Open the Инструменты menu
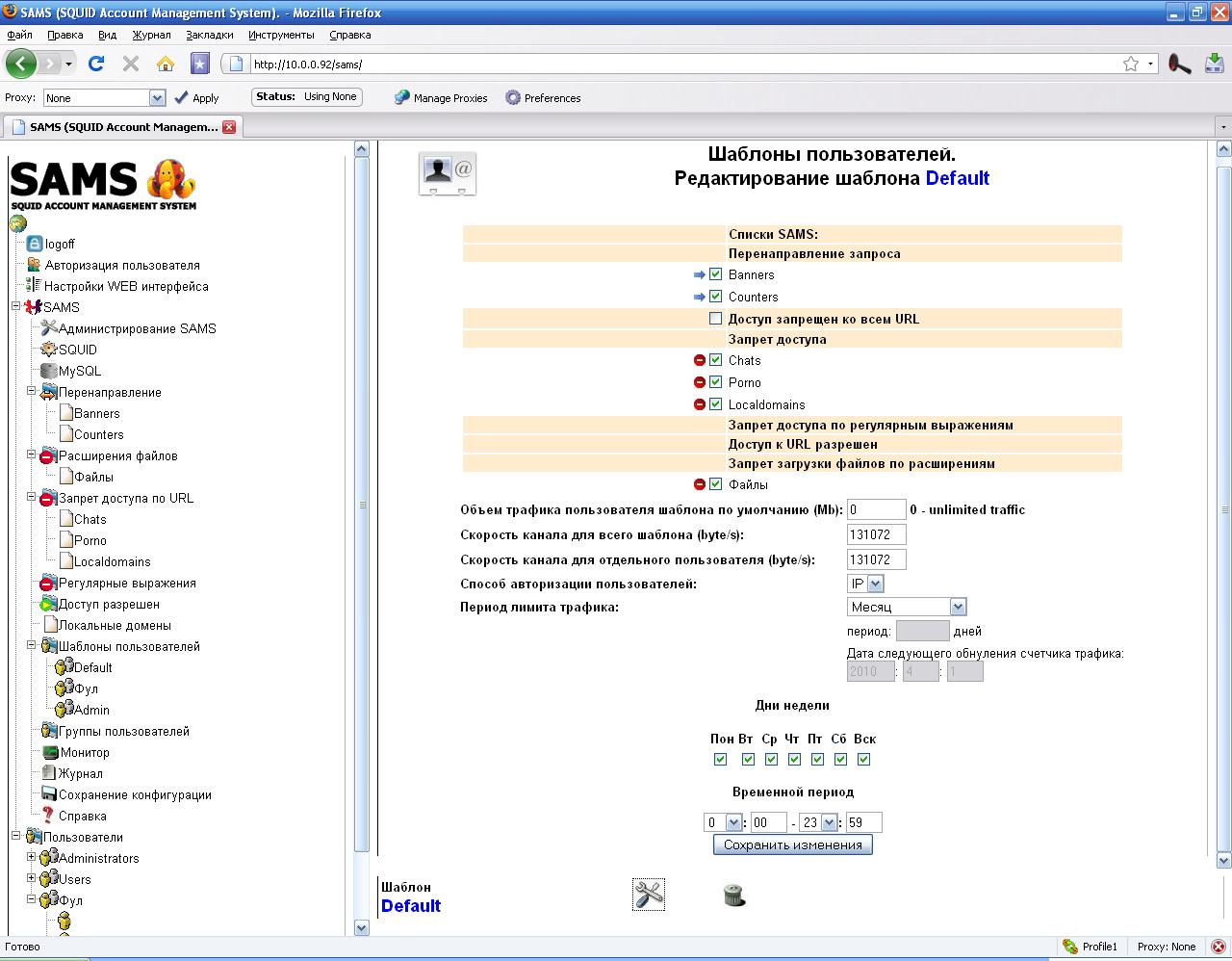 coord(281,35)
